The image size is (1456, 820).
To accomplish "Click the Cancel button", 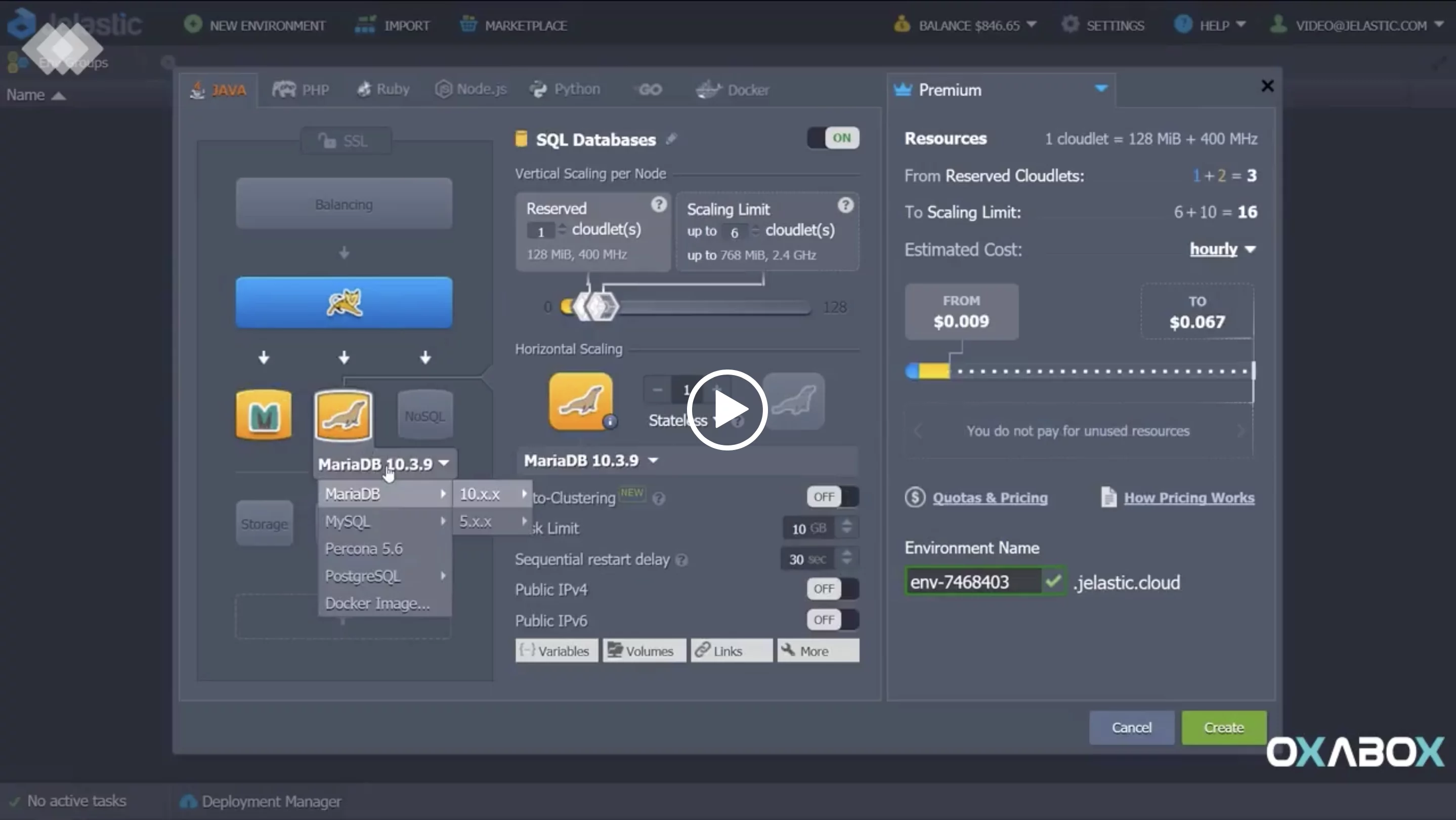I will (x=1132, y=727).
